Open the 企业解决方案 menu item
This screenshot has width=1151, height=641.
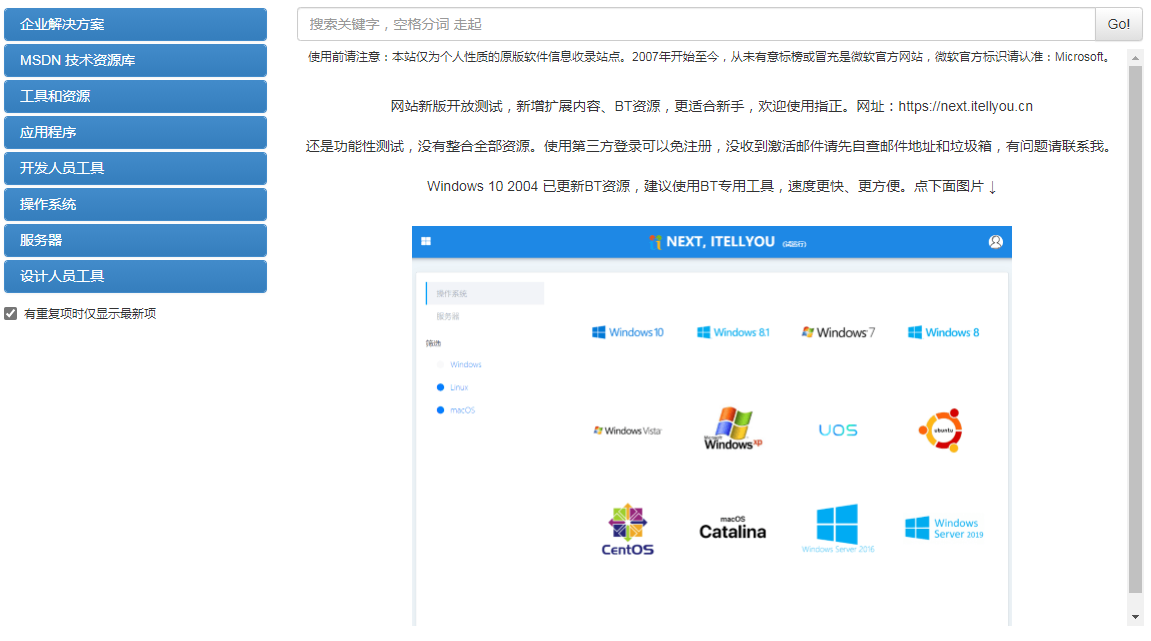point(135,24)
